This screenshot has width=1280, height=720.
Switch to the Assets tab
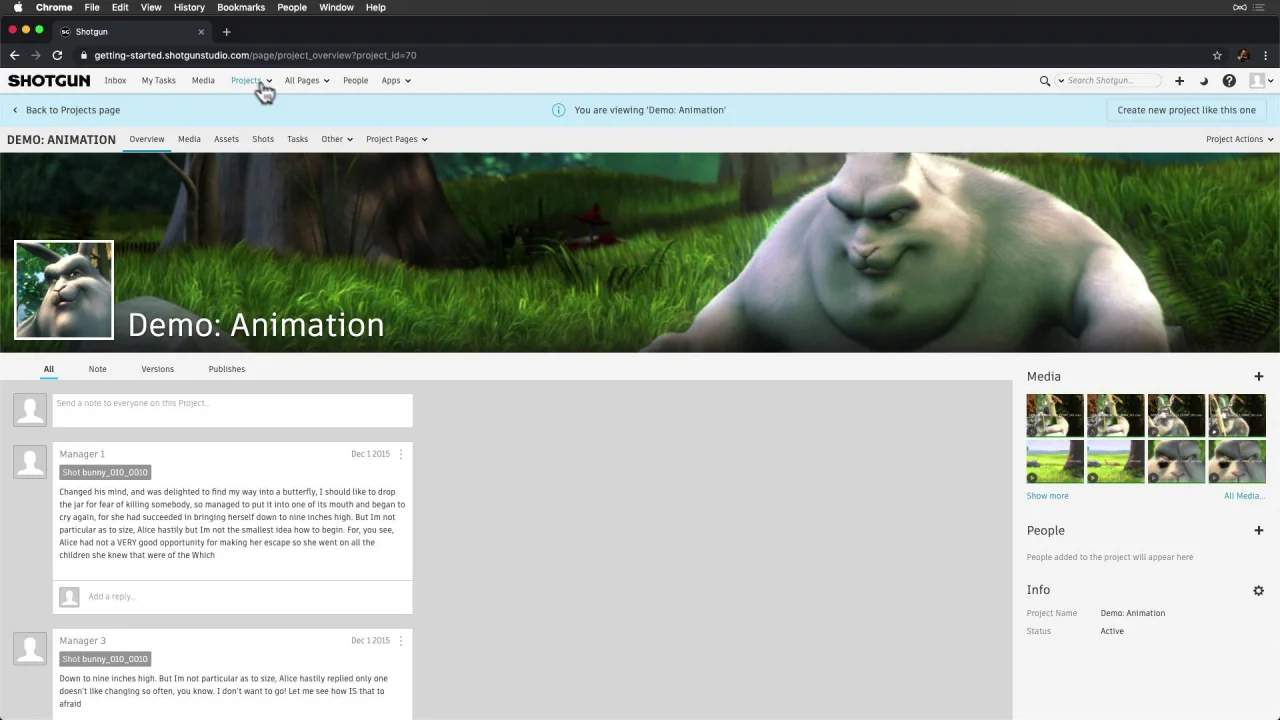226,139
